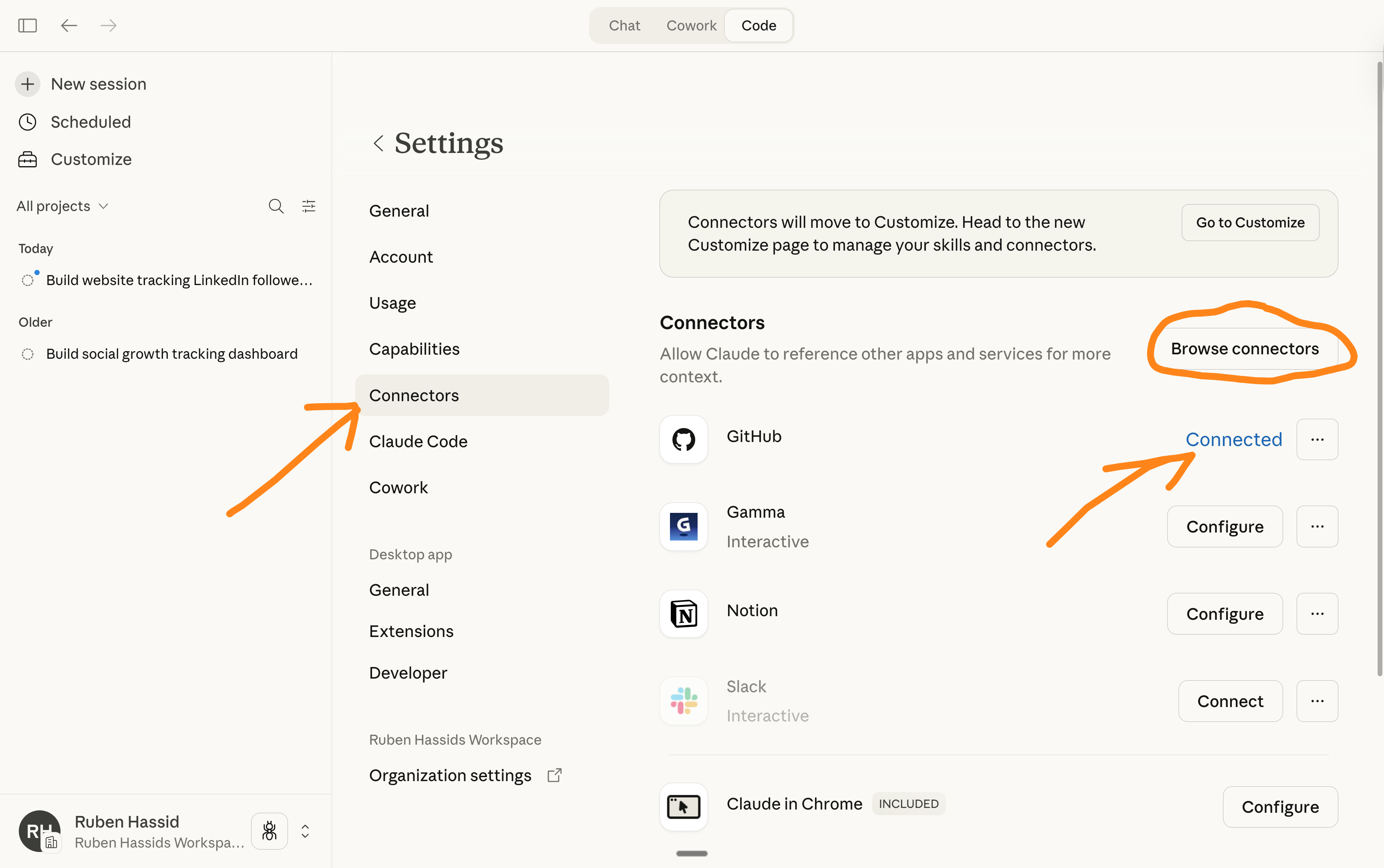The height and width of the screenshot is (868, 1384).
Task: Click Go to Customize button
Action: click(x=1250, y=223)
